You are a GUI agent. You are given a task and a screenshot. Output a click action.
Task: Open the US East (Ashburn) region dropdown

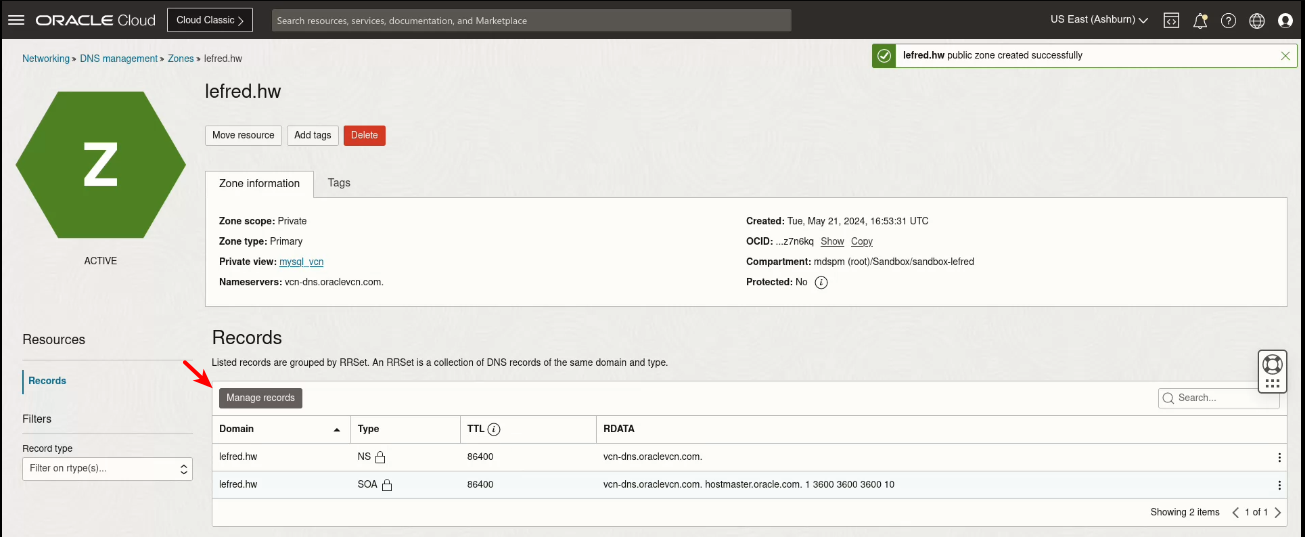[1099, 20]
